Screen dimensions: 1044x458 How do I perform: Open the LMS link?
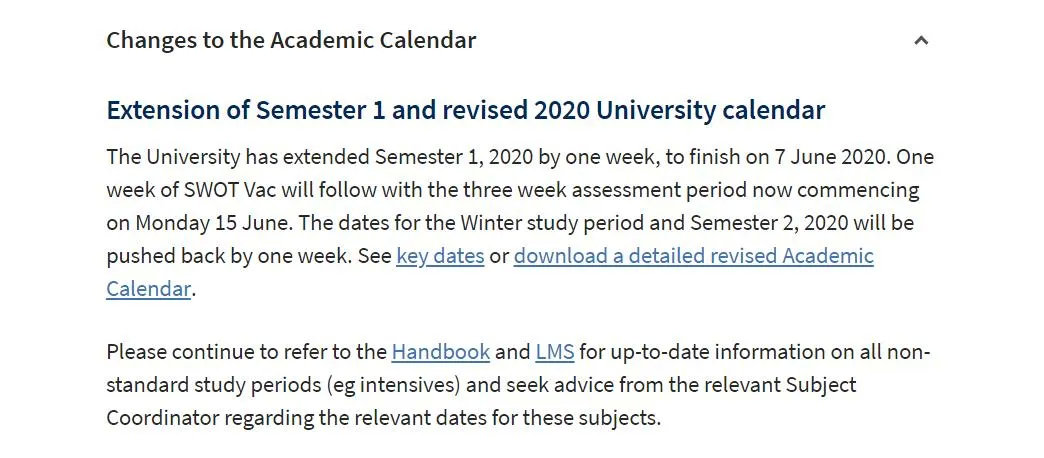tap(555, 351)
